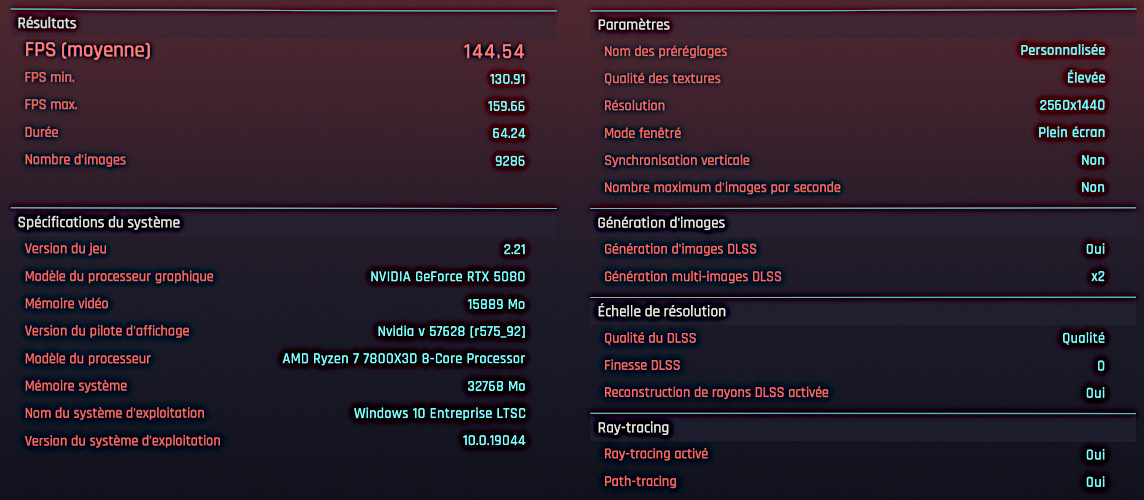Click the Modèle du processeur label

(88, 358)
